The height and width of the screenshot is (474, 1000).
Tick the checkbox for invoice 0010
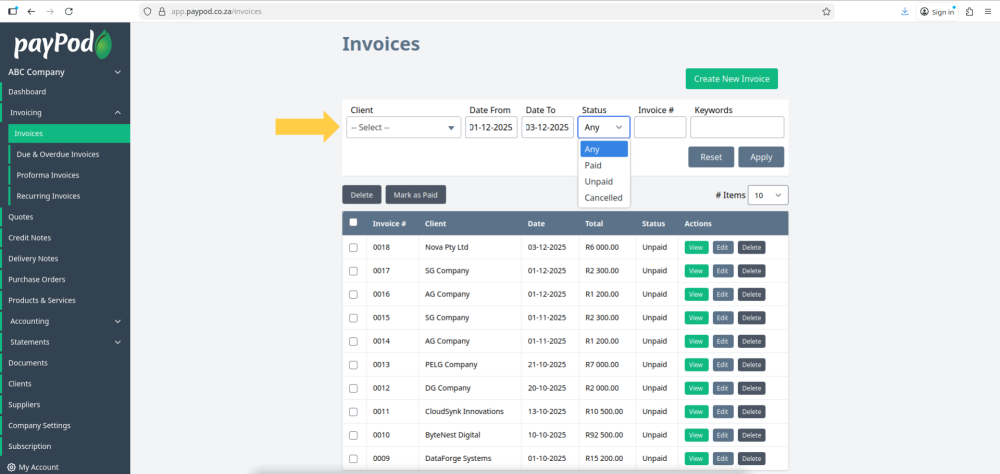[x=353, y=435]
